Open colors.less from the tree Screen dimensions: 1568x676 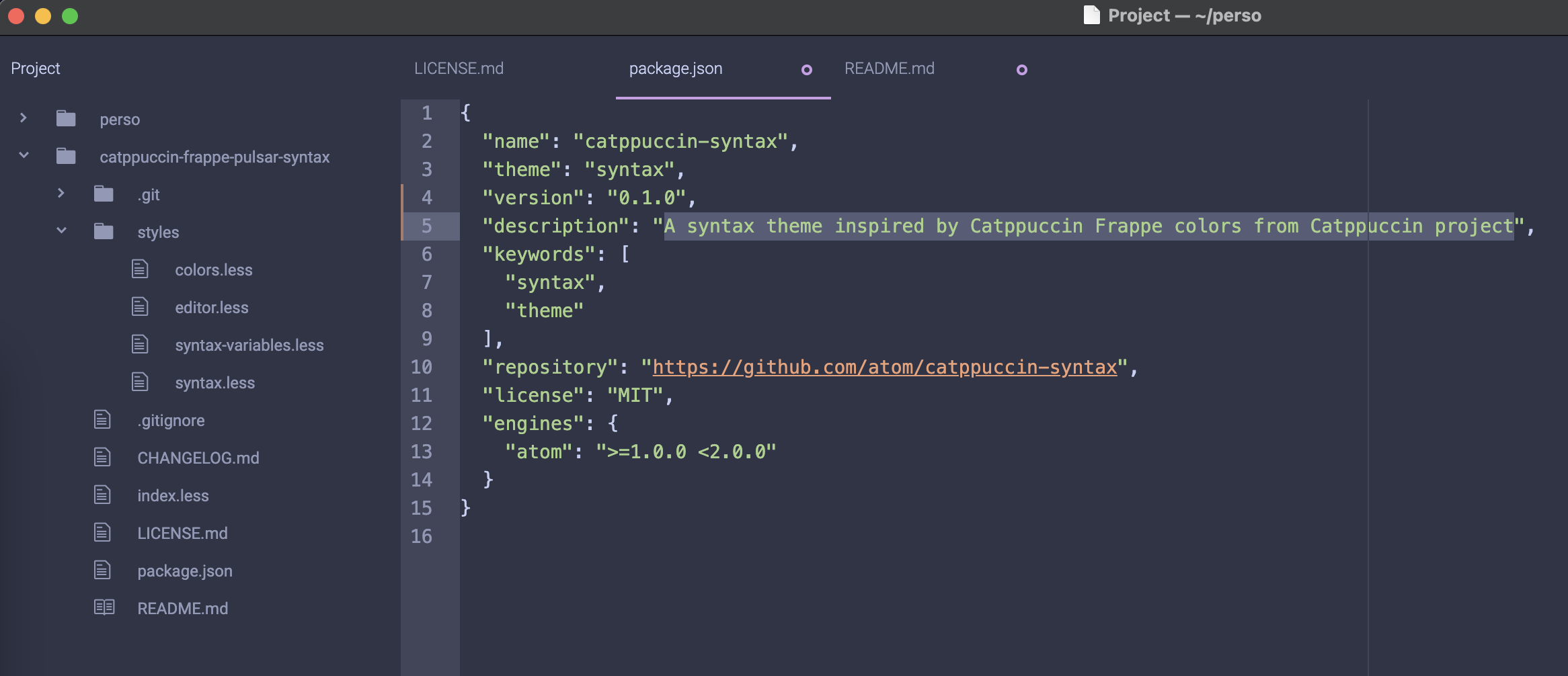coord(214,270)
